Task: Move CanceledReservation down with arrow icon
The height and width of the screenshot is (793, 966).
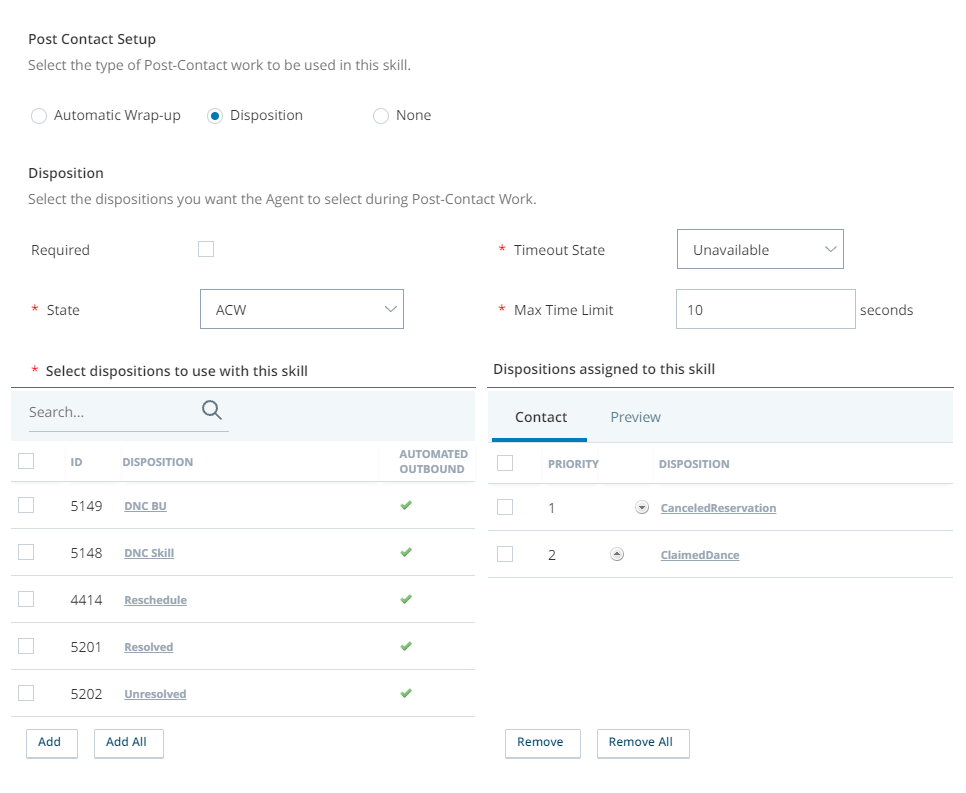Action: (642, 508)
